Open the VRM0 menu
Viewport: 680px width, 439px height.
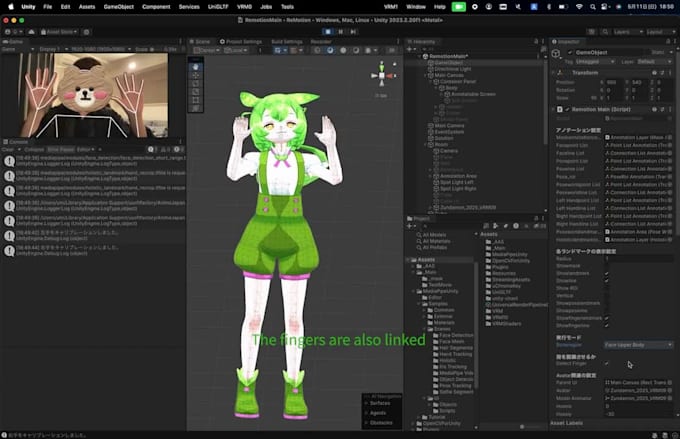point(244,7)
